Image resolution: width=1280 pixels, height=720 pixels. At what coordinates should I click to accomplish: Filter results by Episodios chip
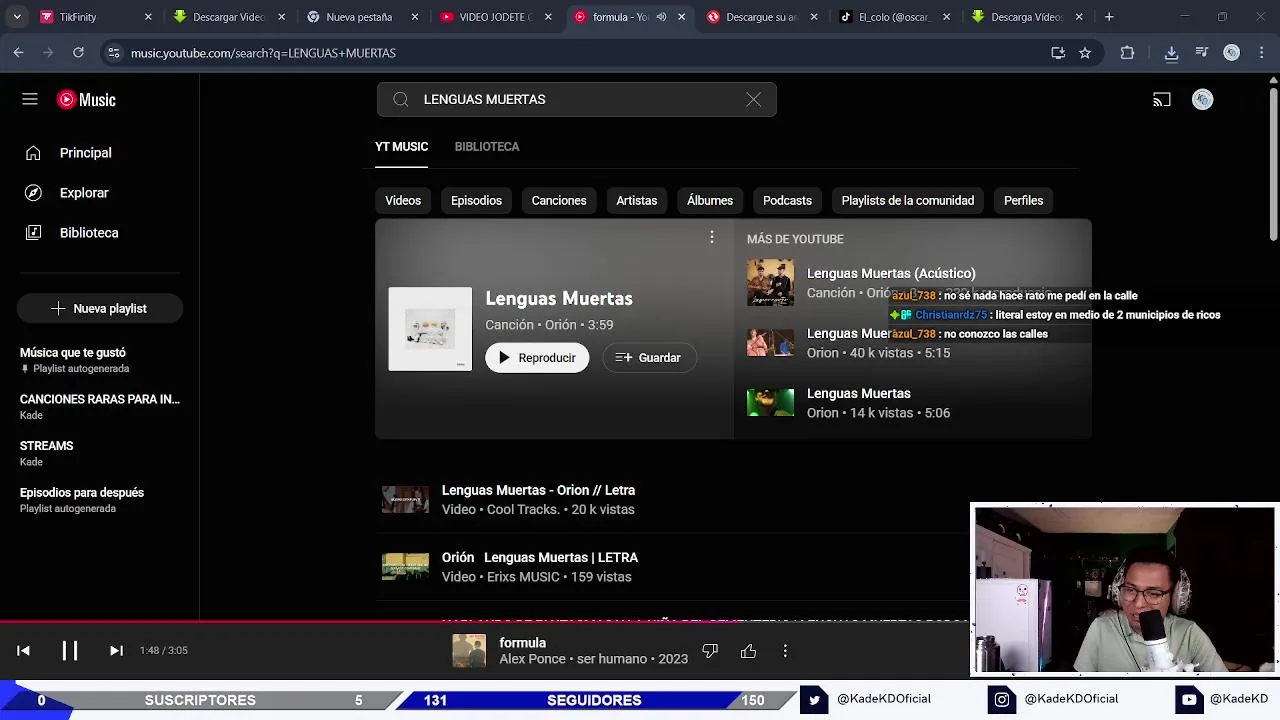tap(476, 201)
